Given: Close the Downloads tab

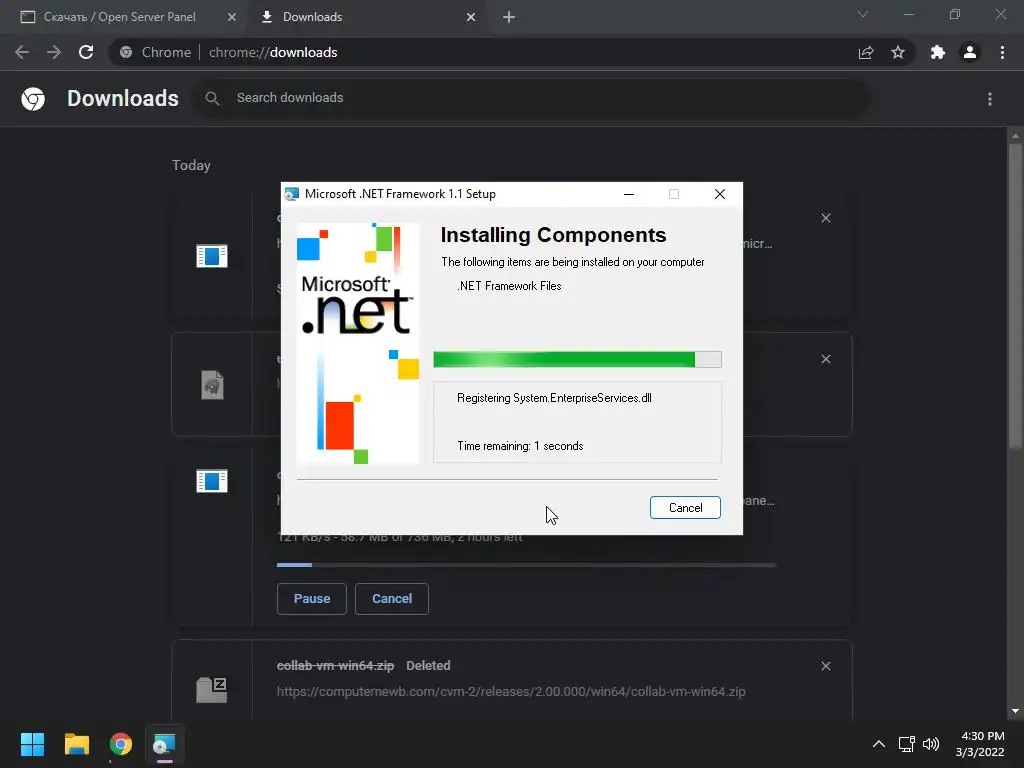Looking at the screenshot, I should pyautogui.click(x=471, y=17).
